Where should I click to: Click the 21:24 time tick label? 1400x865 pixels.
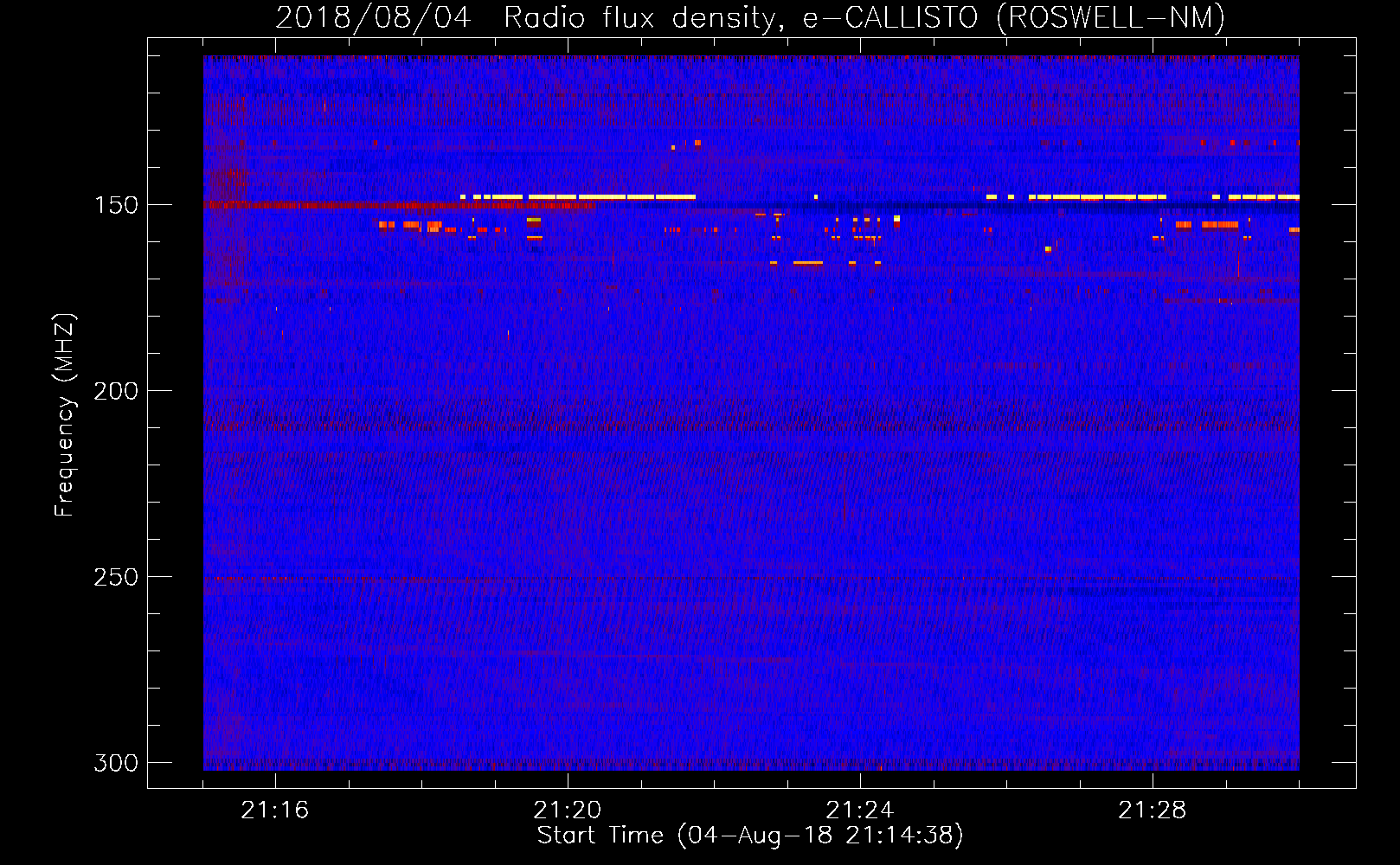pos(860,811)
